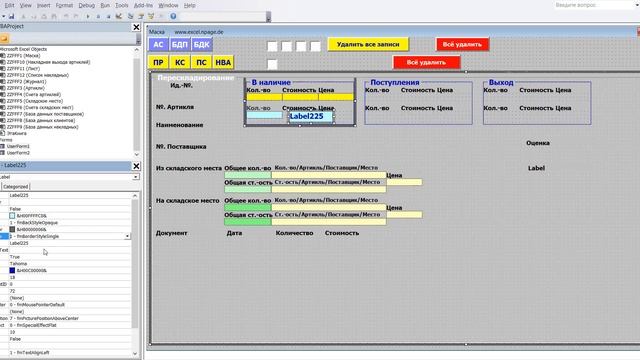Select sheet ZZFFF12 in the project tree
640x360 pixels.
pos(38,75)
